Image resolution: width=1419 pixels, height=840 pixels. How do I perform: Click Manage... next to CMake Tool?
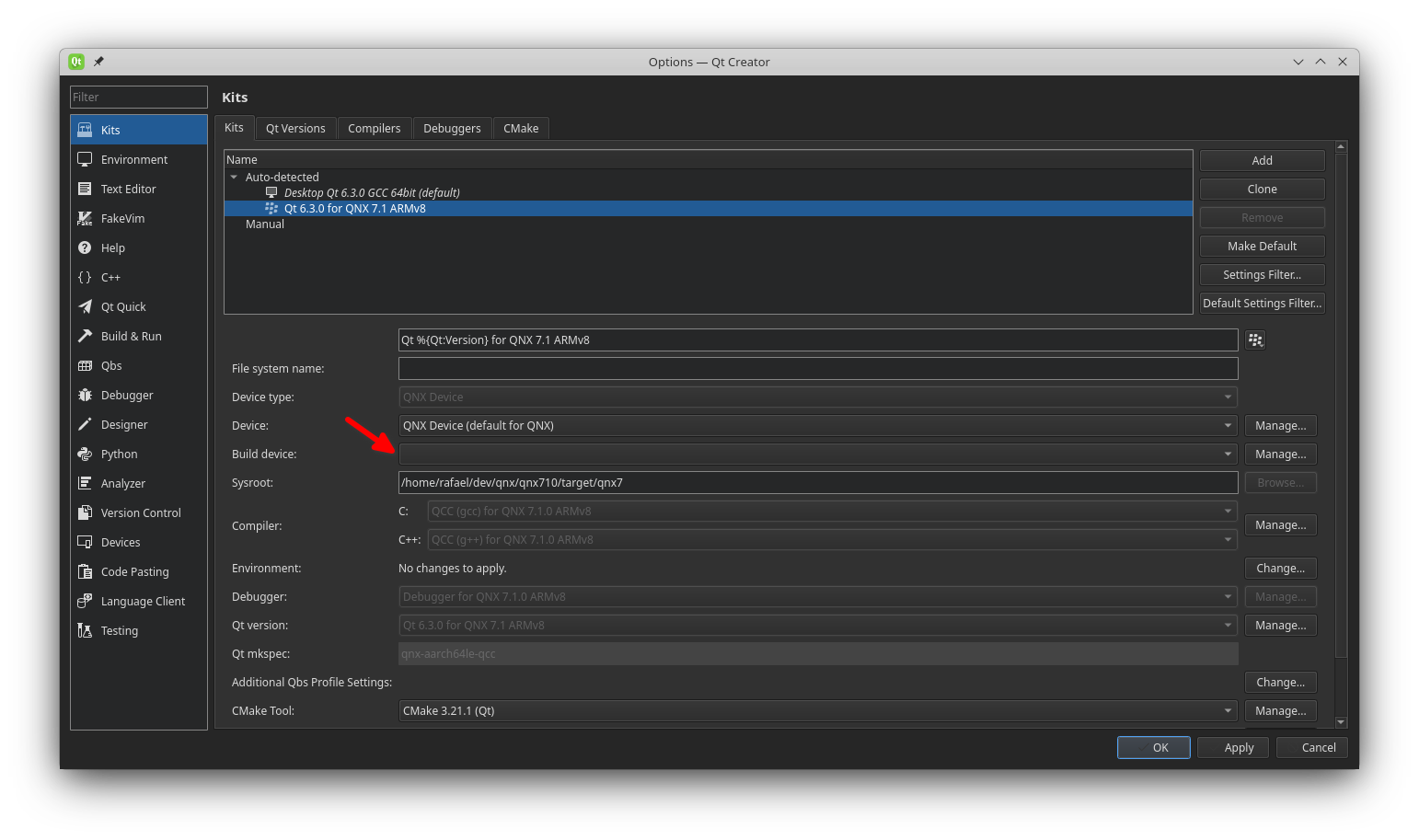pos(1280,710)
